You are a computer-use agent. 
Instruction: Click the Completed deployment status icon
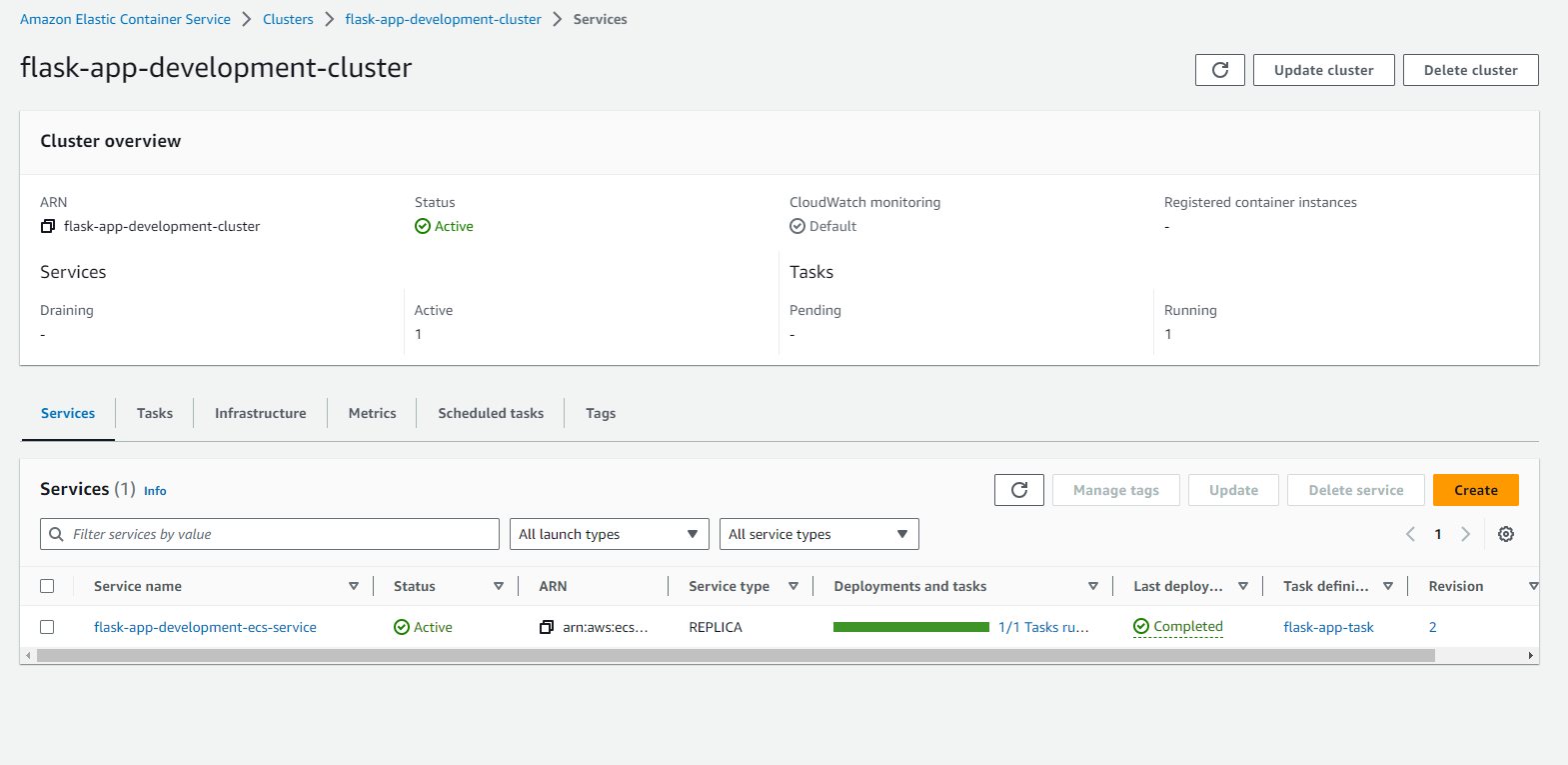coord(1141,626)
